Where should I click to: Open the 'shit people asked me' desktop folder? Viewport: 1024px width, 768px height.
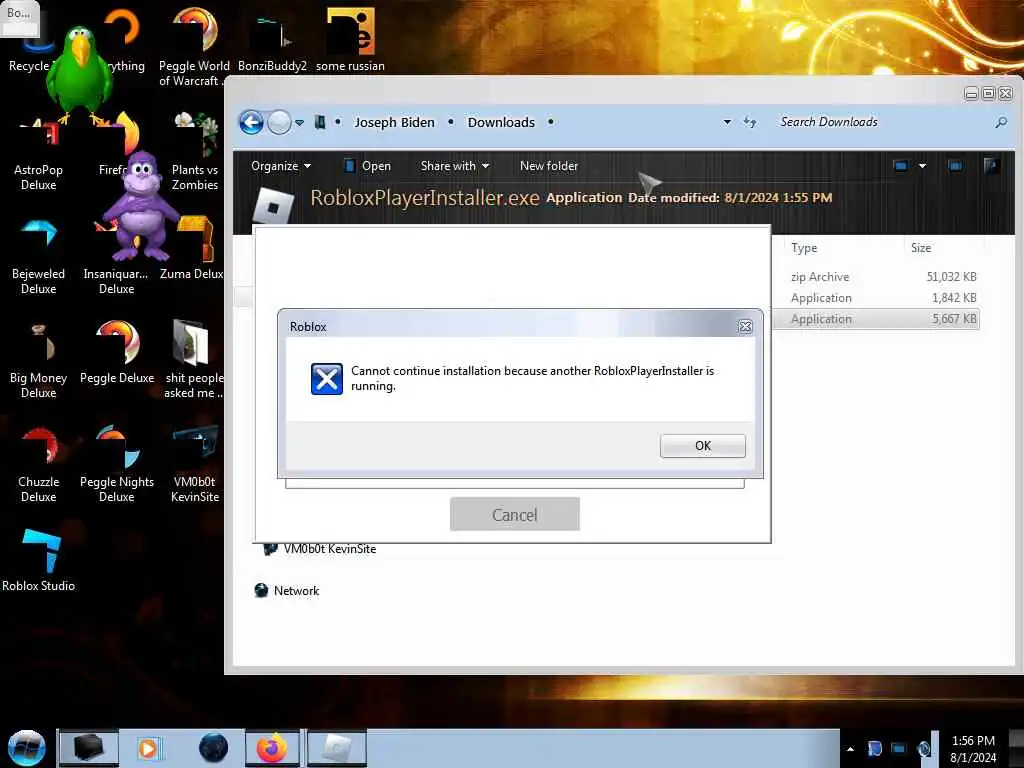[193, 360]
